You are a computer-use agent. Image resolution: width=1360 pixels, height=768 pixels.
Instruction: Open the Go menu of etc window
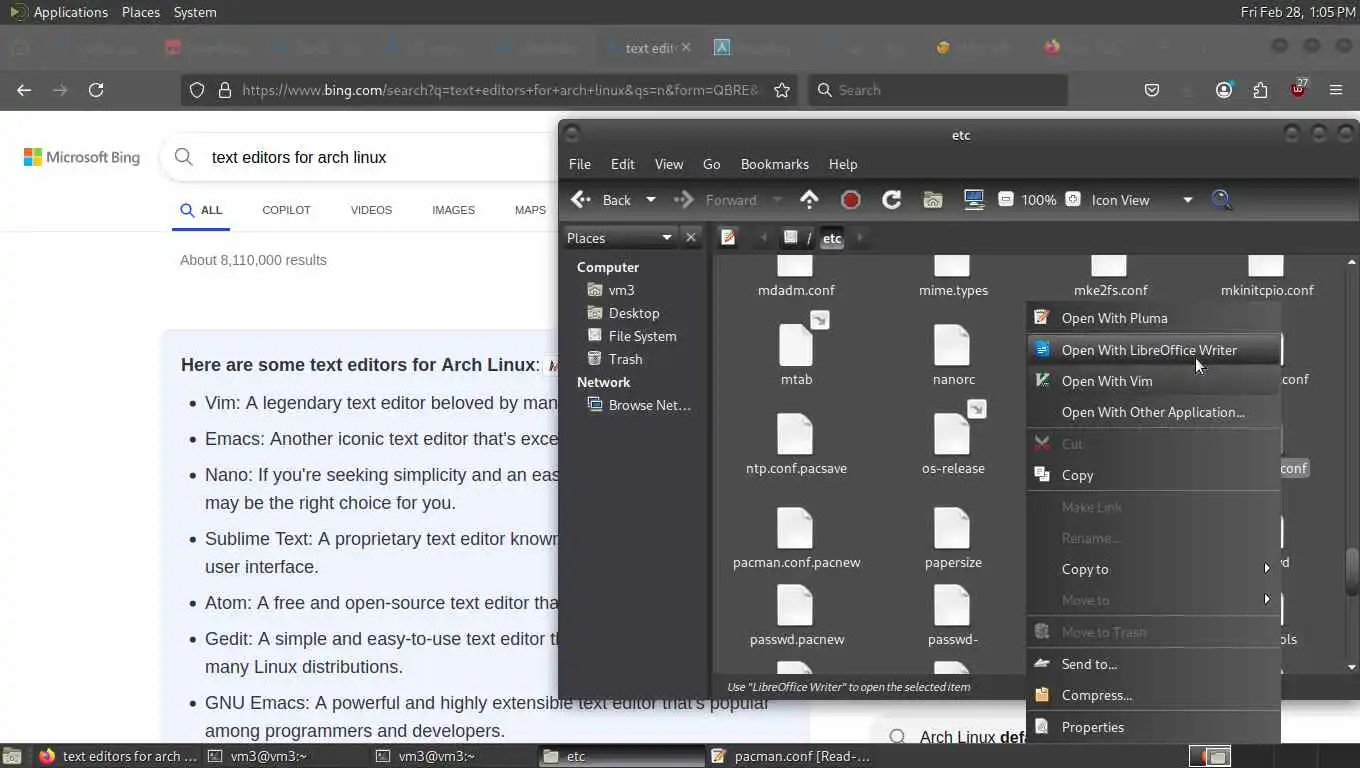pyautogui.click(x=711, y=164)
